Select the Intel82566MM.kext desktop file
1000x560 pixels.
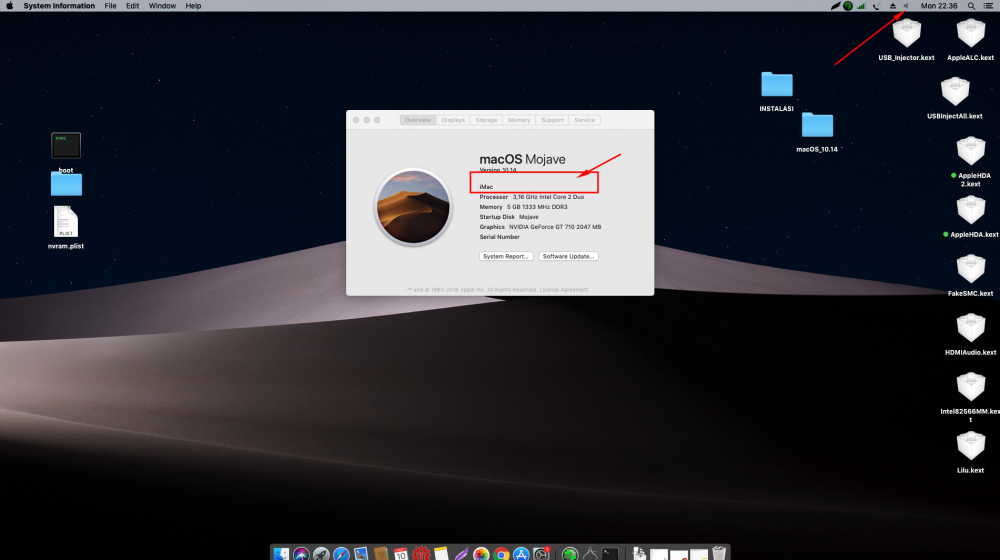971,397
